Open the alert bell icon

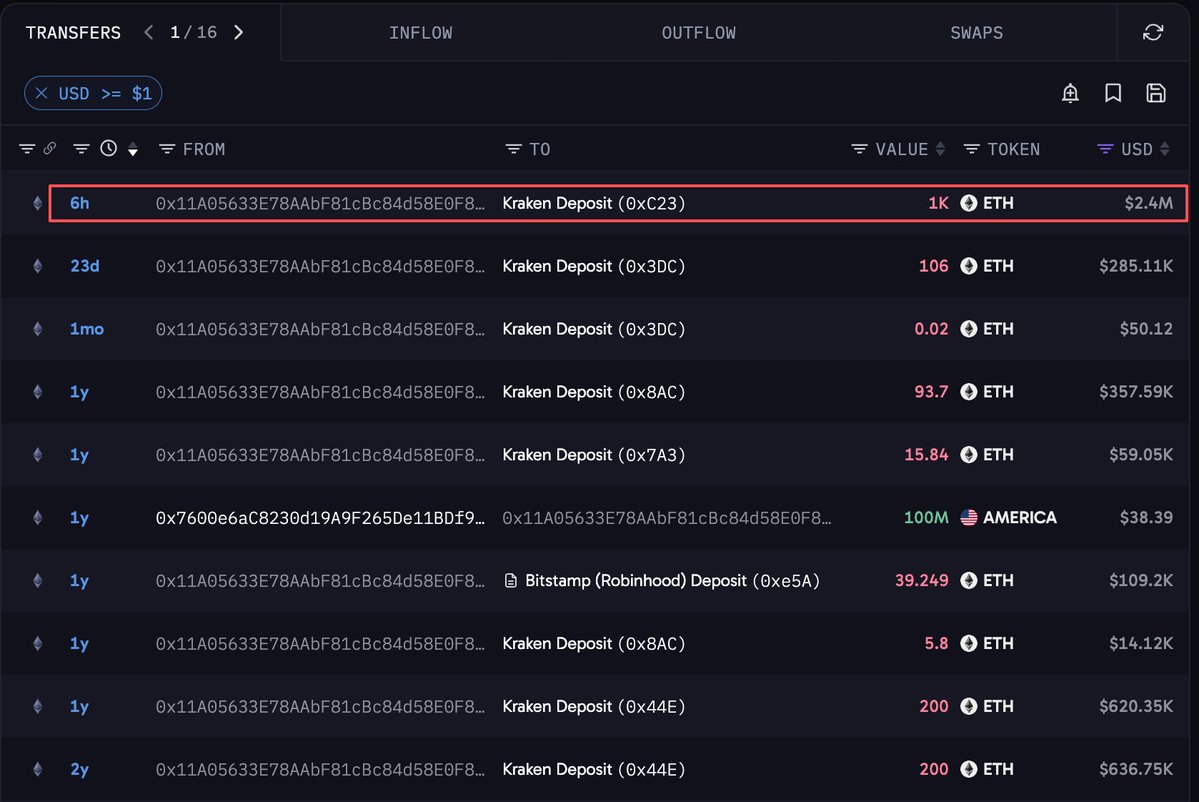(x=1070, y=93)
